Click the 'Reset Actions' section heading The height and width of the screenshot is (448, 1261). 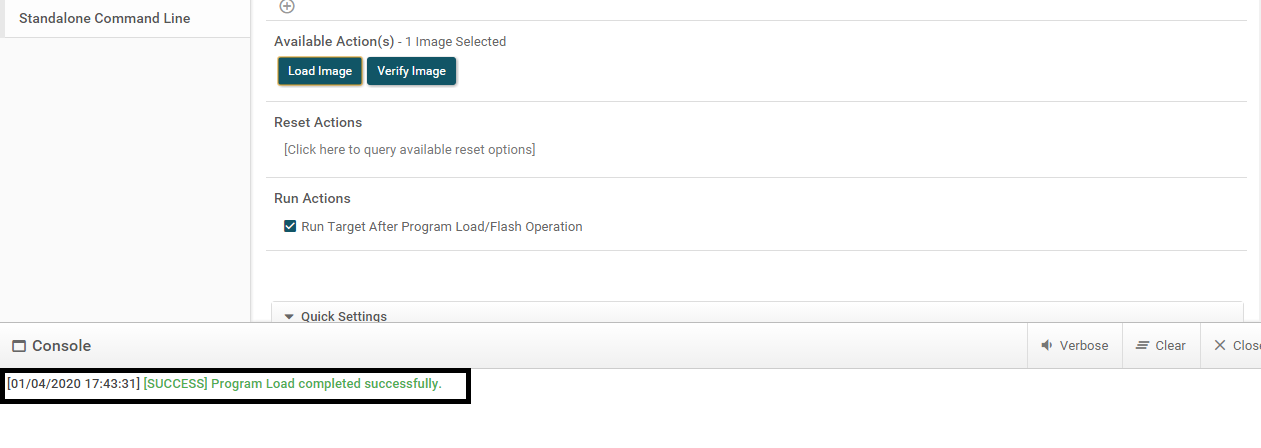point(318,122)
